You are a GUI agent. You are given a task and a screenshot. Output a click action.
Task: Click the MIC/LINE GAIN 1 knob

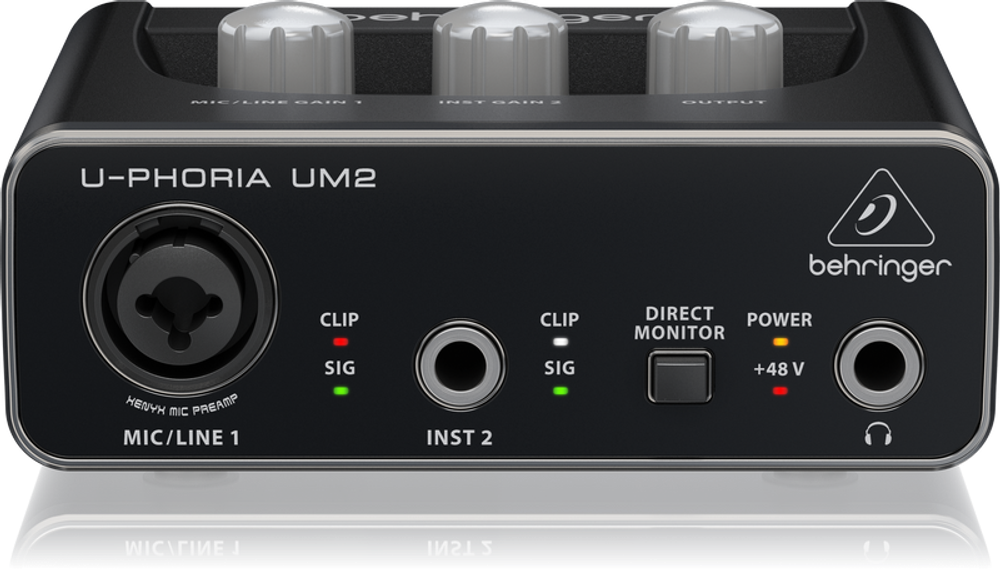285,46
